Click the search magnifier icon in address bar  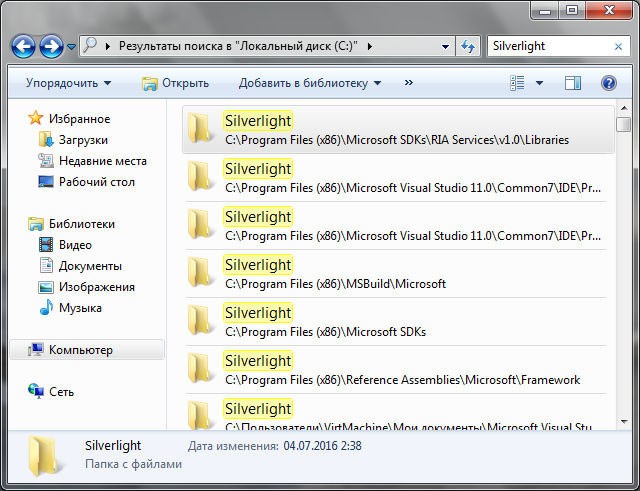coord(90,45)
